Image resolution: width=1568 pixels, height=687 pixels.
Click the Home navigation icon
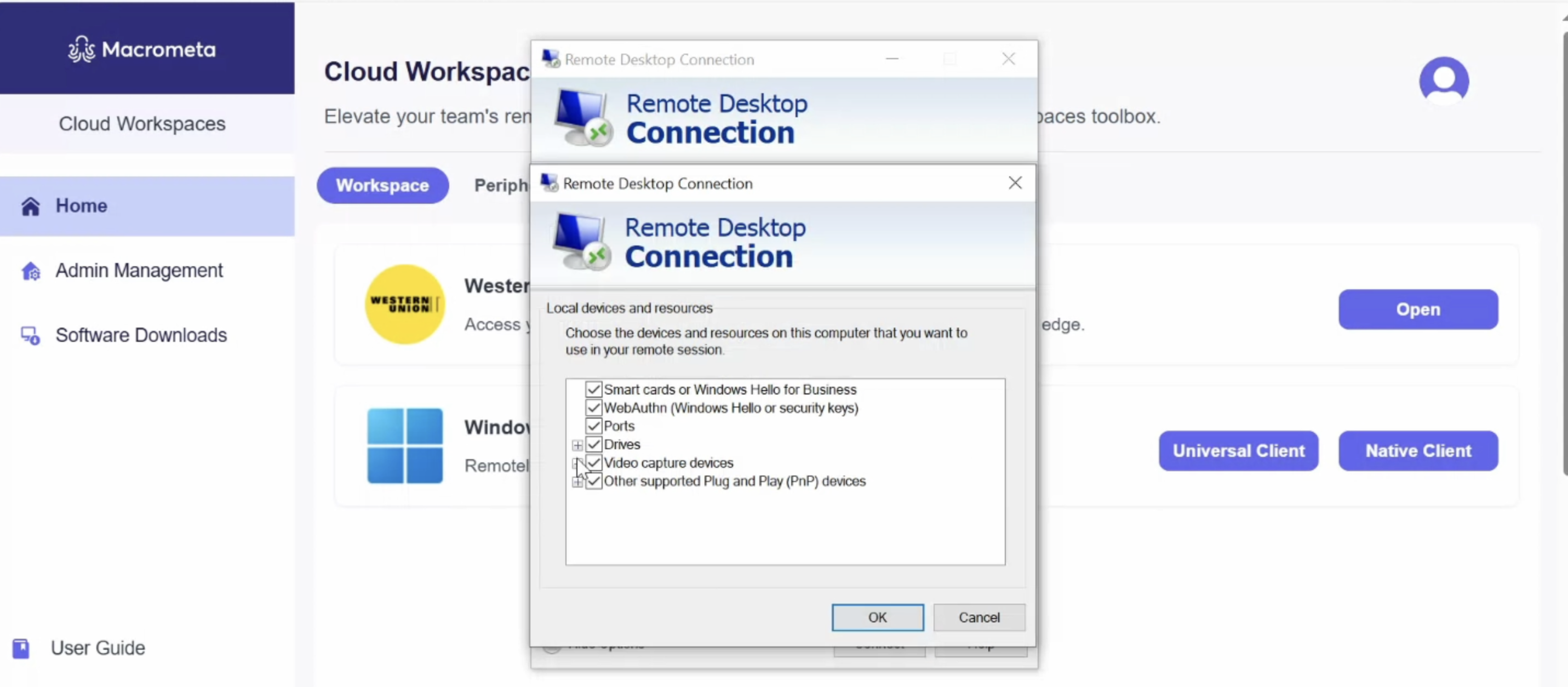30,205
